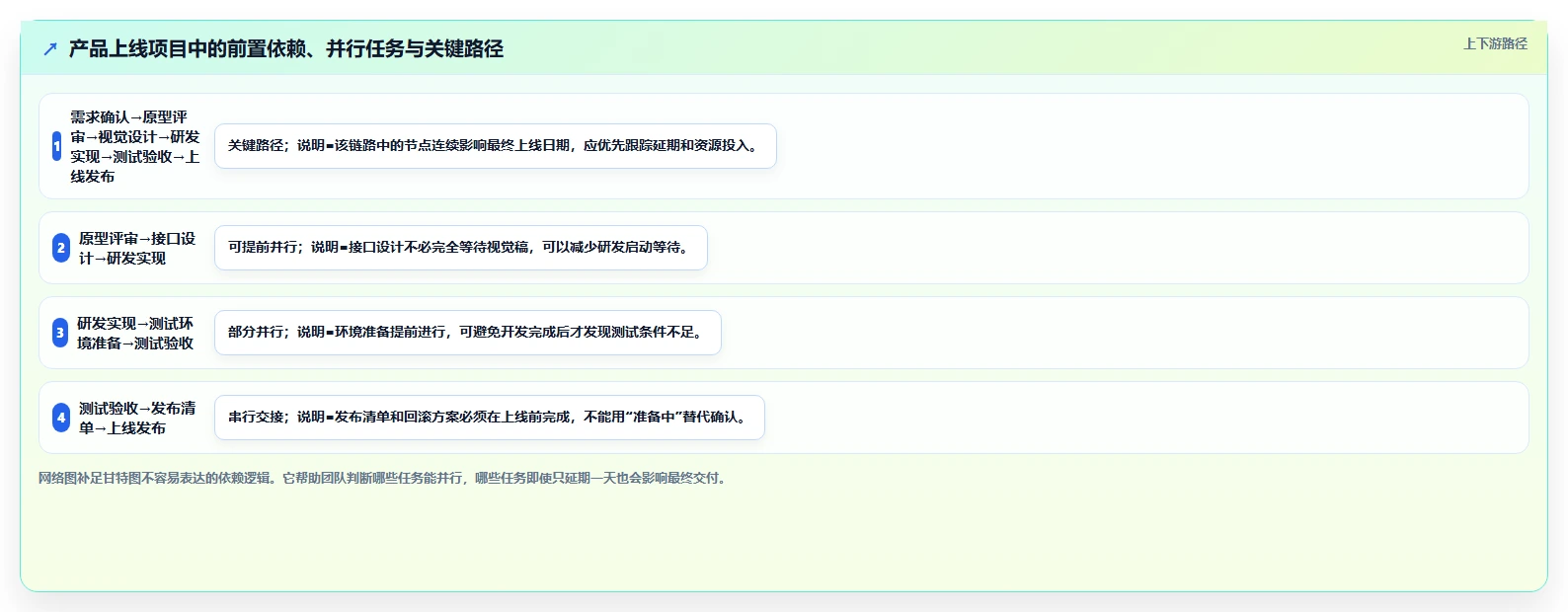Select path text 原型评审→接口设计→研发实现
Image resolution: width=1568 pixels, height=612 pixels.
(137, 248)
